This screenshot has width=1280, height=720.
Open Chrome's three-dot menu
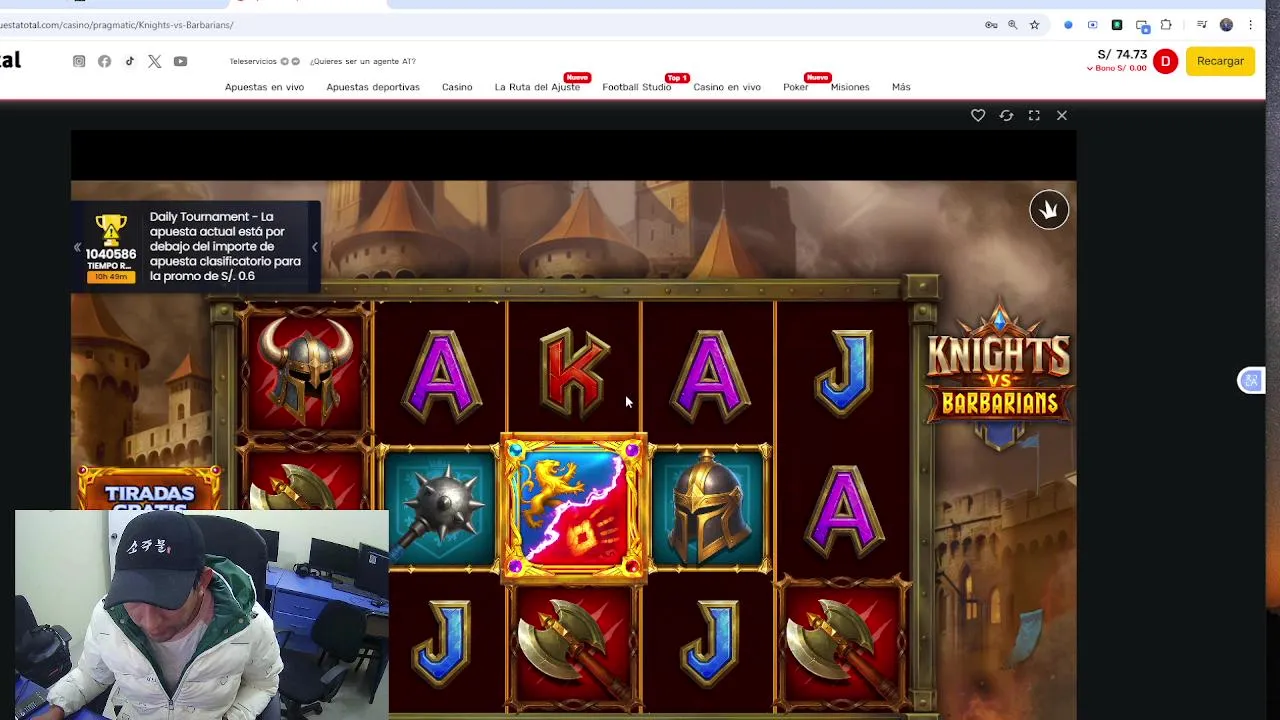1250,25
